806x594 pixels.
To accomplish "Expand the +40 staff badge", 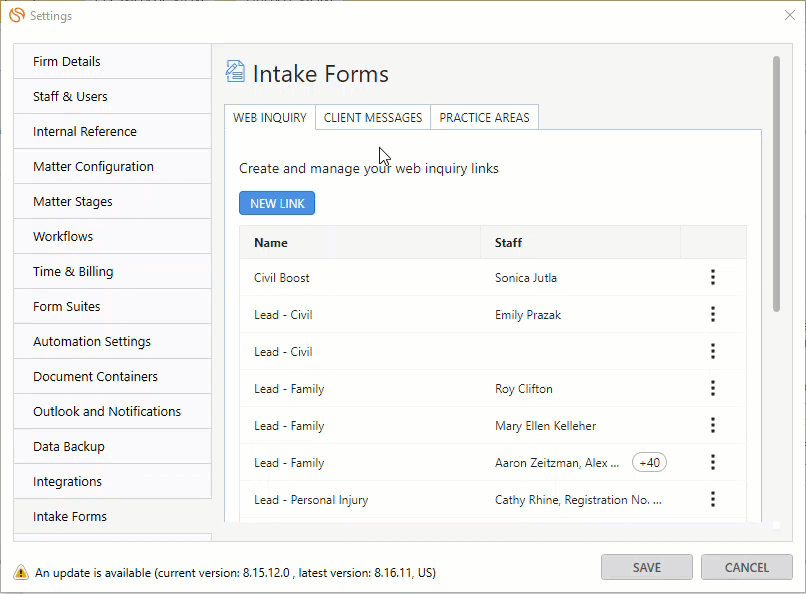I will tap(649, 462).
